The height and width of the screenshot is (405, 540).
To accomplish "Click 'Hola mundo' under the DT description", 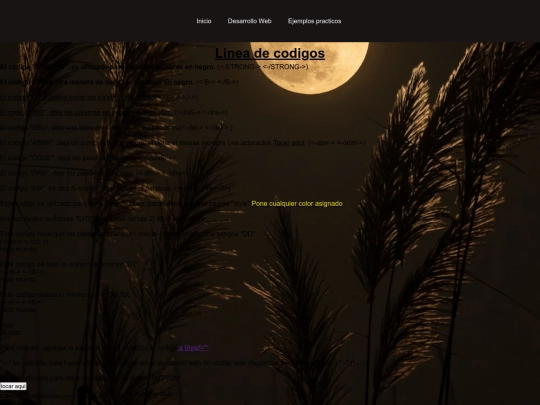I will [18, 279].
